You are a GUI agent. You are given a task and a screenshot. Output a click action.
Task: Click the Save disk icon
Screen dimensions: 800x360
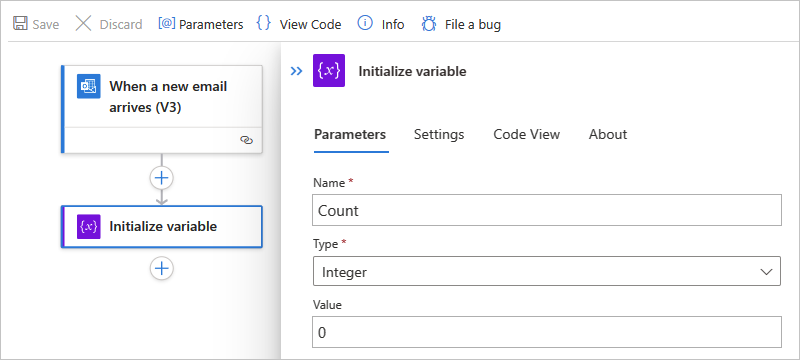(x=20, y=24)
